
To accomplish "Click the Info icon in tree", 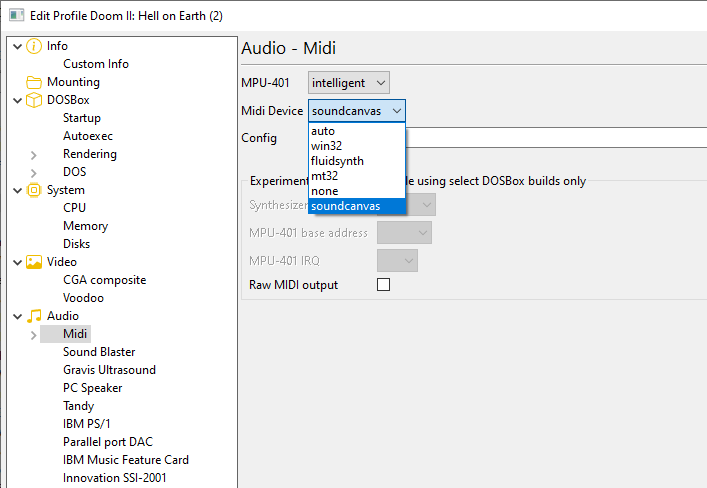I will (34, 46).
